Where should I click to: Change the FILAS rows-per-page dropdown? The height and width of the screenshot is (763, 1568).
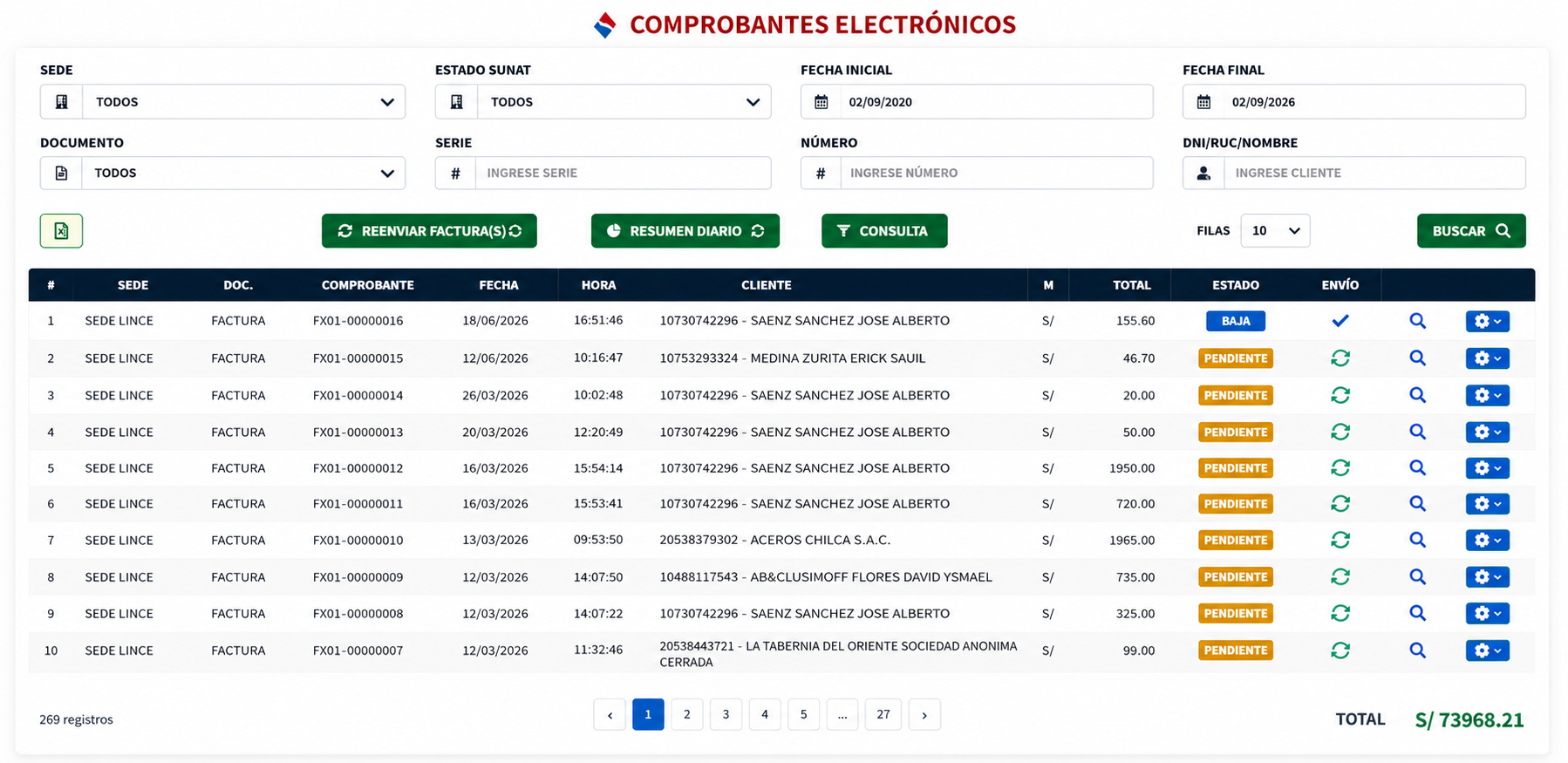coord(1275,231)
